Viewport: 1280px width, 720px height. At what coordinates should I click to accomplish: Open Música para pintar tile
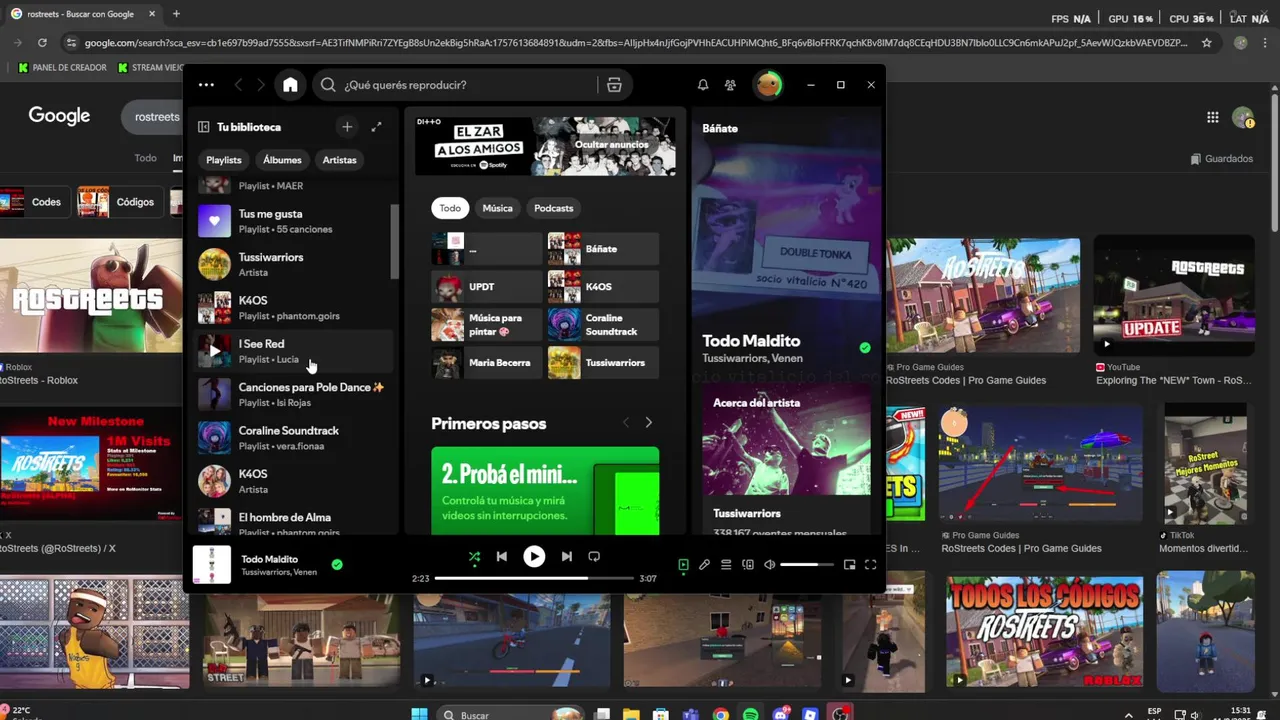click(487, 324)
